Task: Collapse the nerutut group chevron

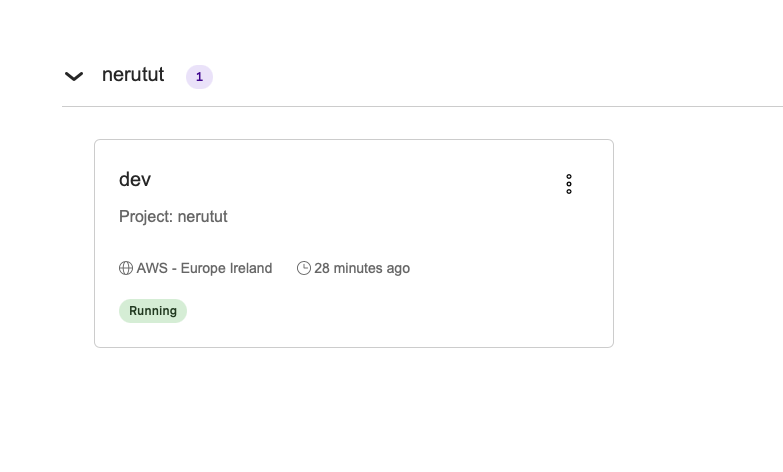Action: pyautogui.click(x=74, y=76)
